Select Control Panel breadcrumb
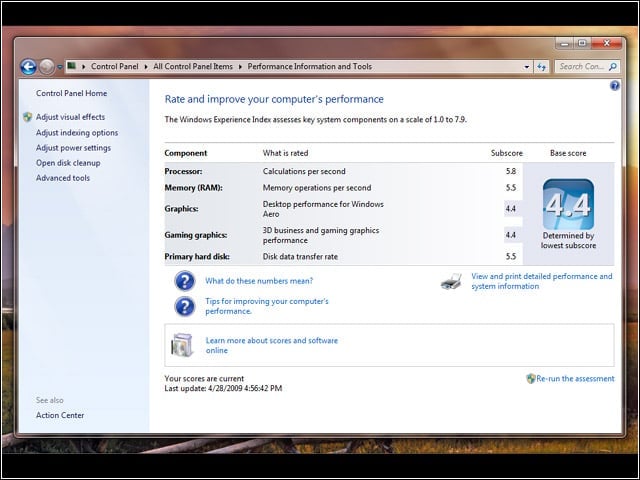Image resolution: width=640 pixels, height=480 pixels. click(115, 67)
